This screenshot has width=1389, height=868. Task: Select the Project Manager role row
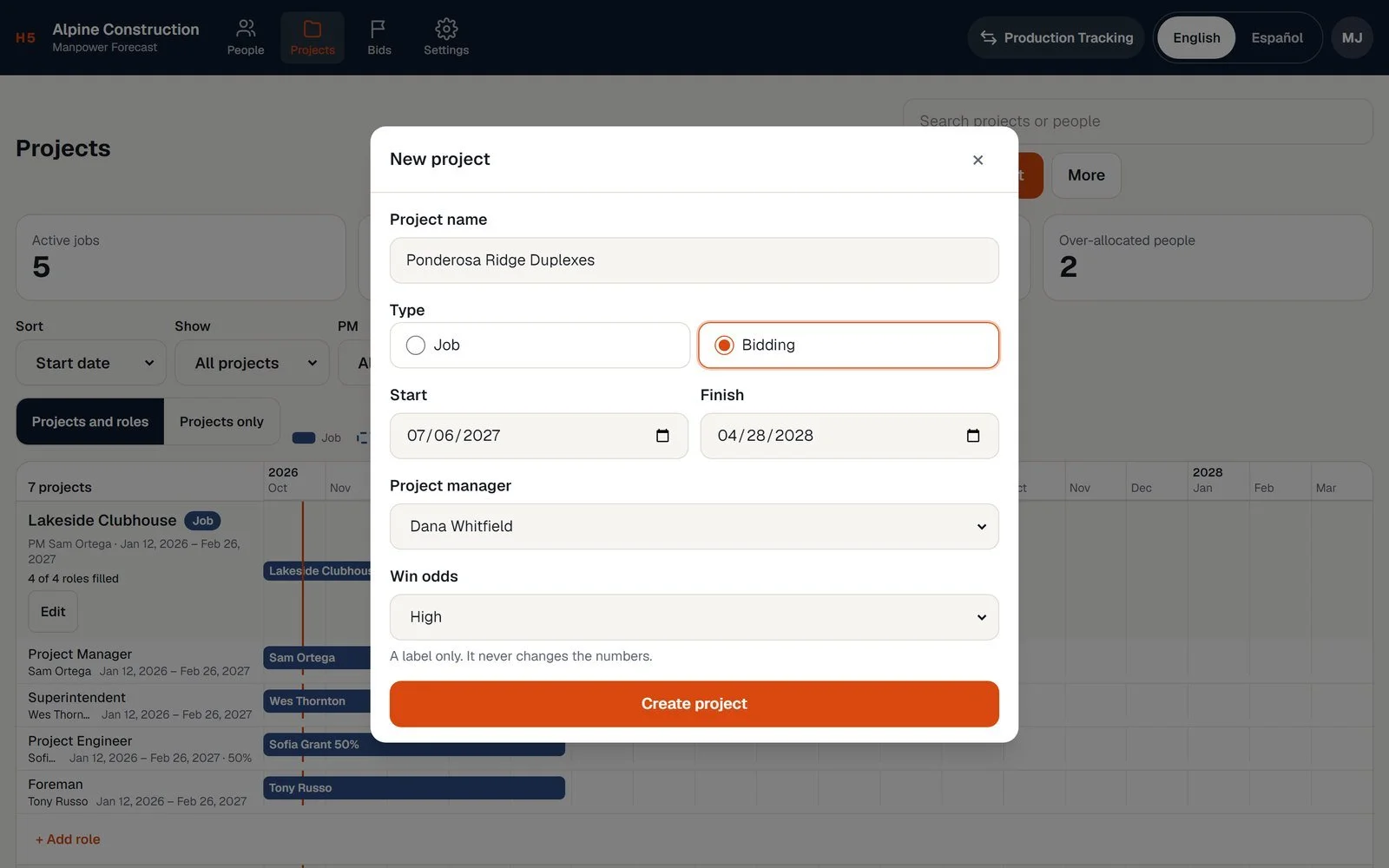139,662
